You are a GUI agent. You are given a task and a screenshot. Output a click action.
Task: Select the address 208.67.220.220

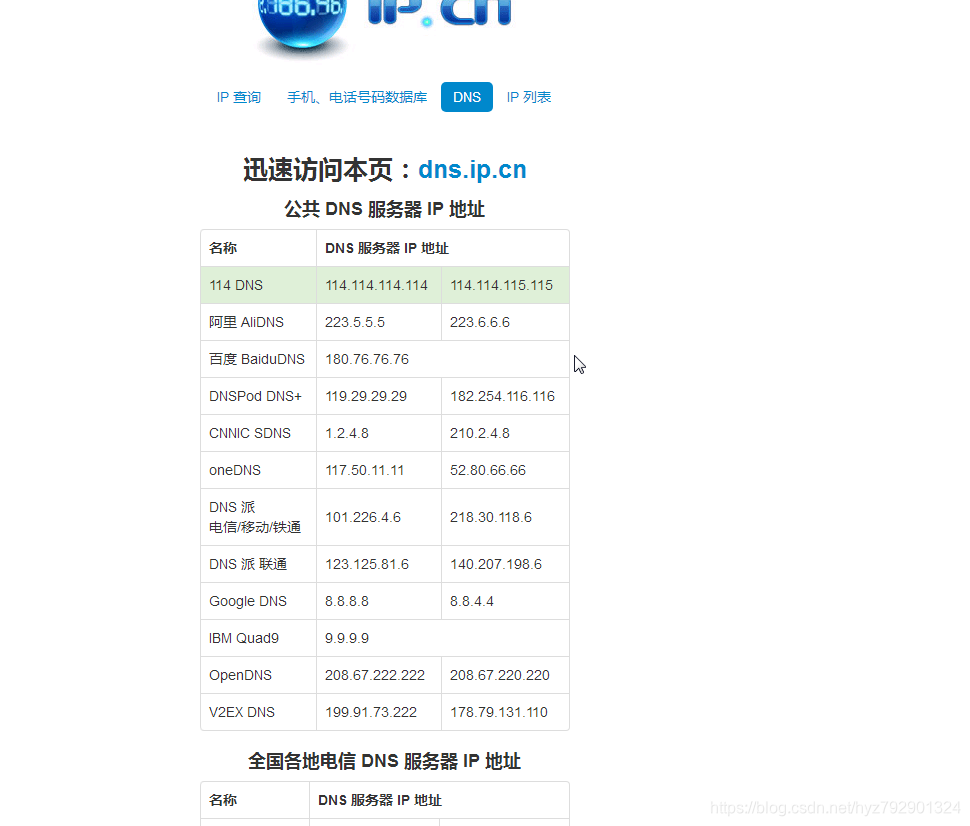tap(499, 675)
